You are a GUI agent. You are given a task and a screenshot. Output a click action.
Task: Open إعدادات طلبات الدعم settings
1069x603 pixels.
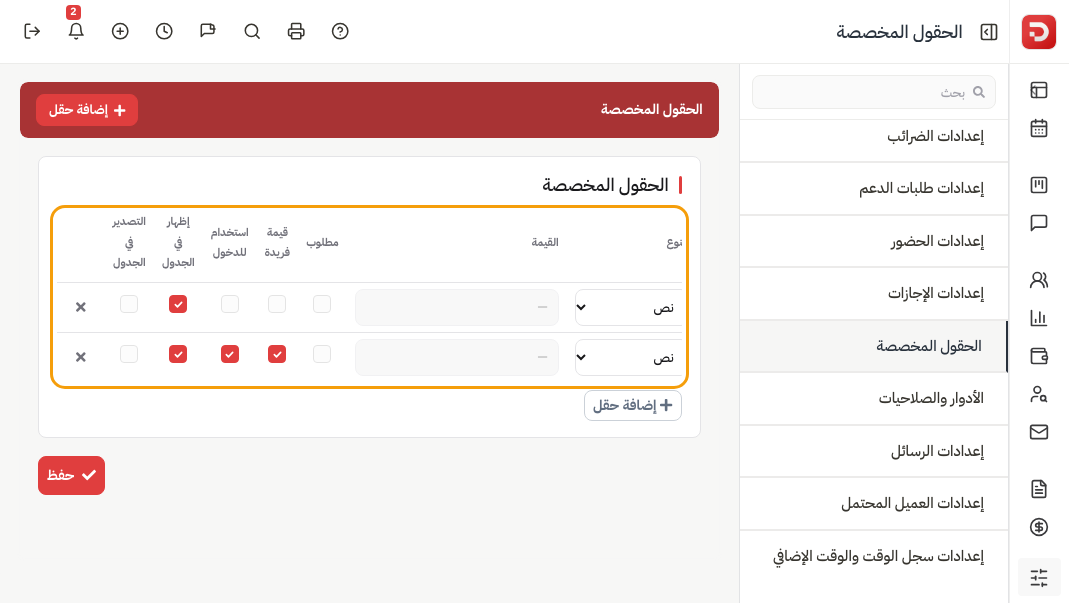(x=874, y=188)
